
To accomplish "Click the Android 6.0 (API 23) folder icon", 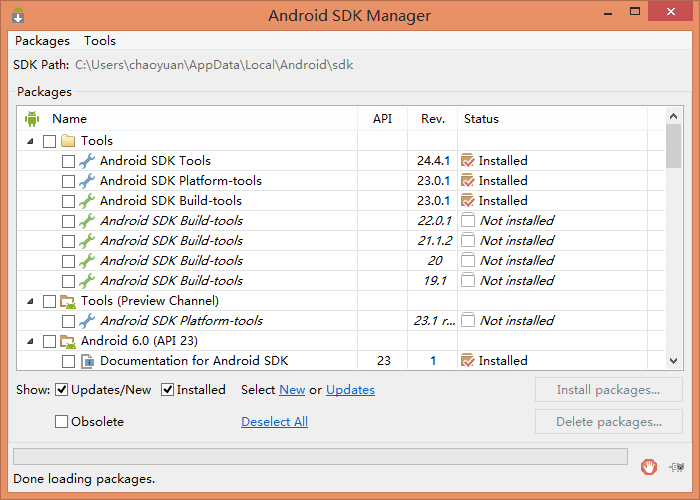I will [68, 342].
